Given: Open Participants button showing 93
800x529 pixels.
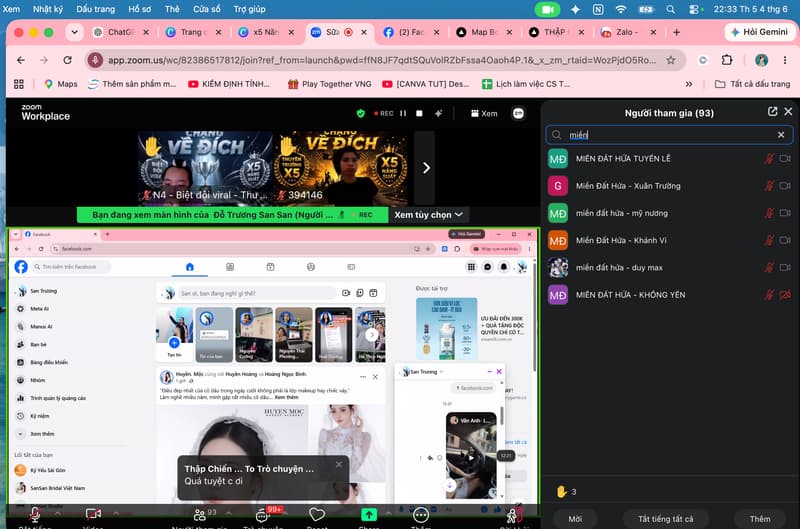Looking at the screenshot, I should pos(200,515).
